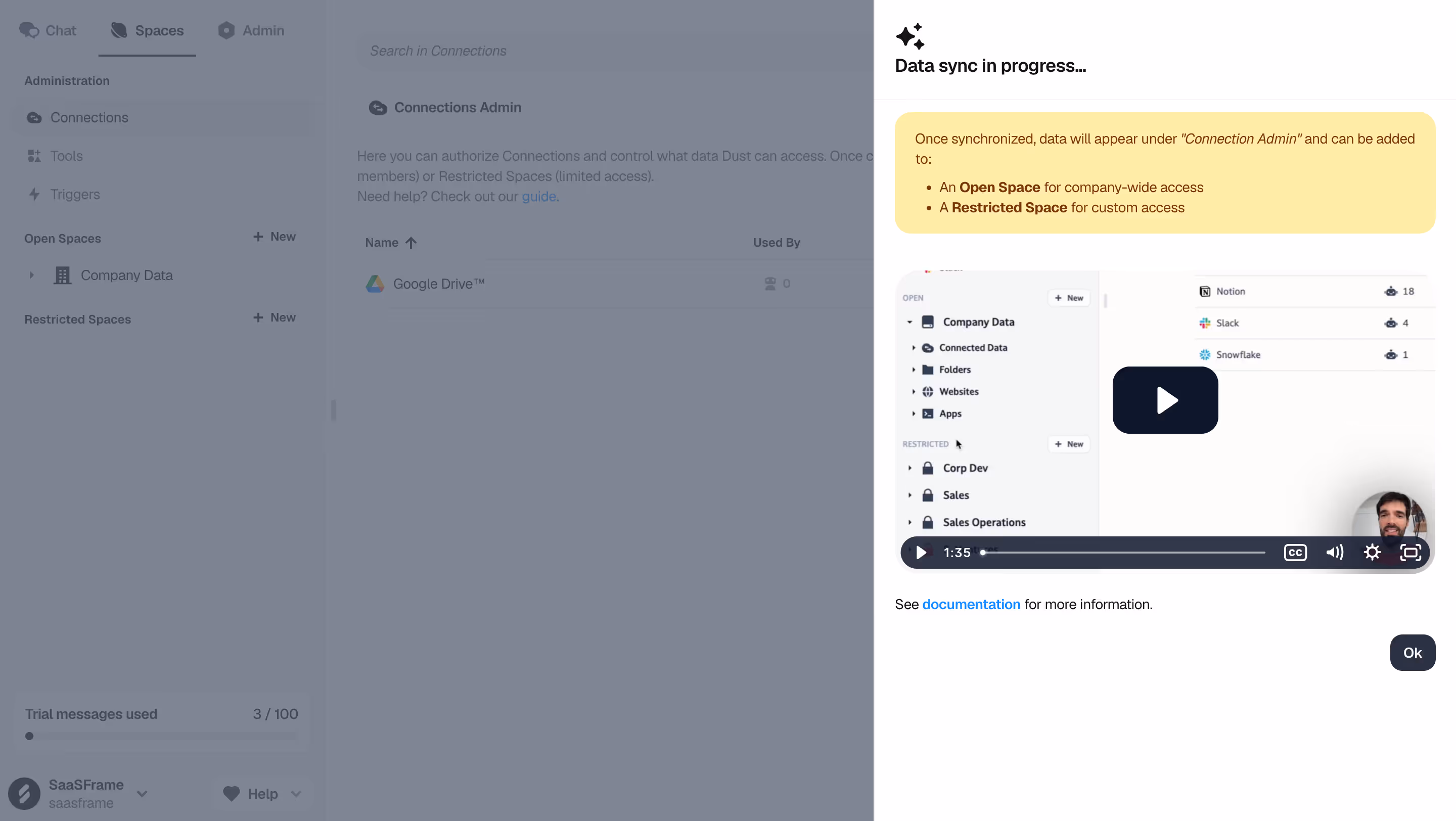Open the Help dropdown menu
The image size is (1456, 821).
click(262, 793)
